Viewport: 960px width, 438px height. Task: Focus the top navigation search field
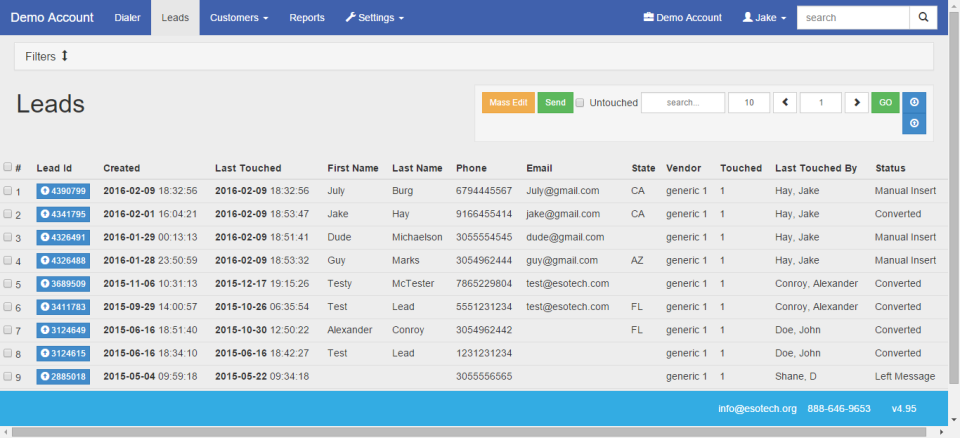point(853,18)
